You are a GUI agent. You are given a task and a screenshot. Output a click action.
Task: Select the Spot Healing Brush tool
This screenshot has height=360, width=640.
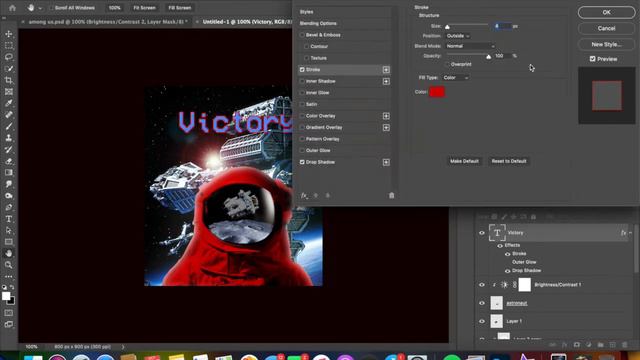click(9, 115)
